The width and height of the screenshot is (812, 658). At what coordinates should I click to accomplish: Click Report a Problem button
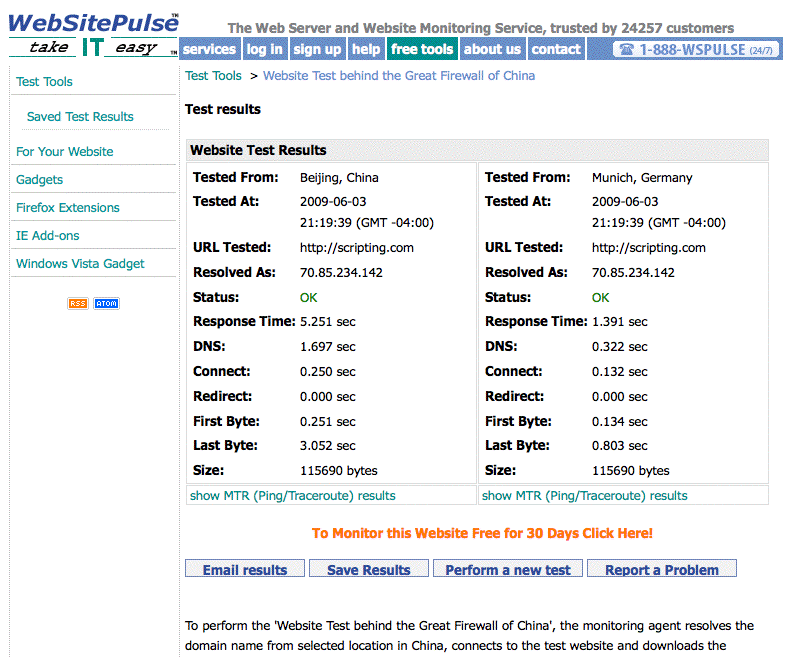coord(662,569)
